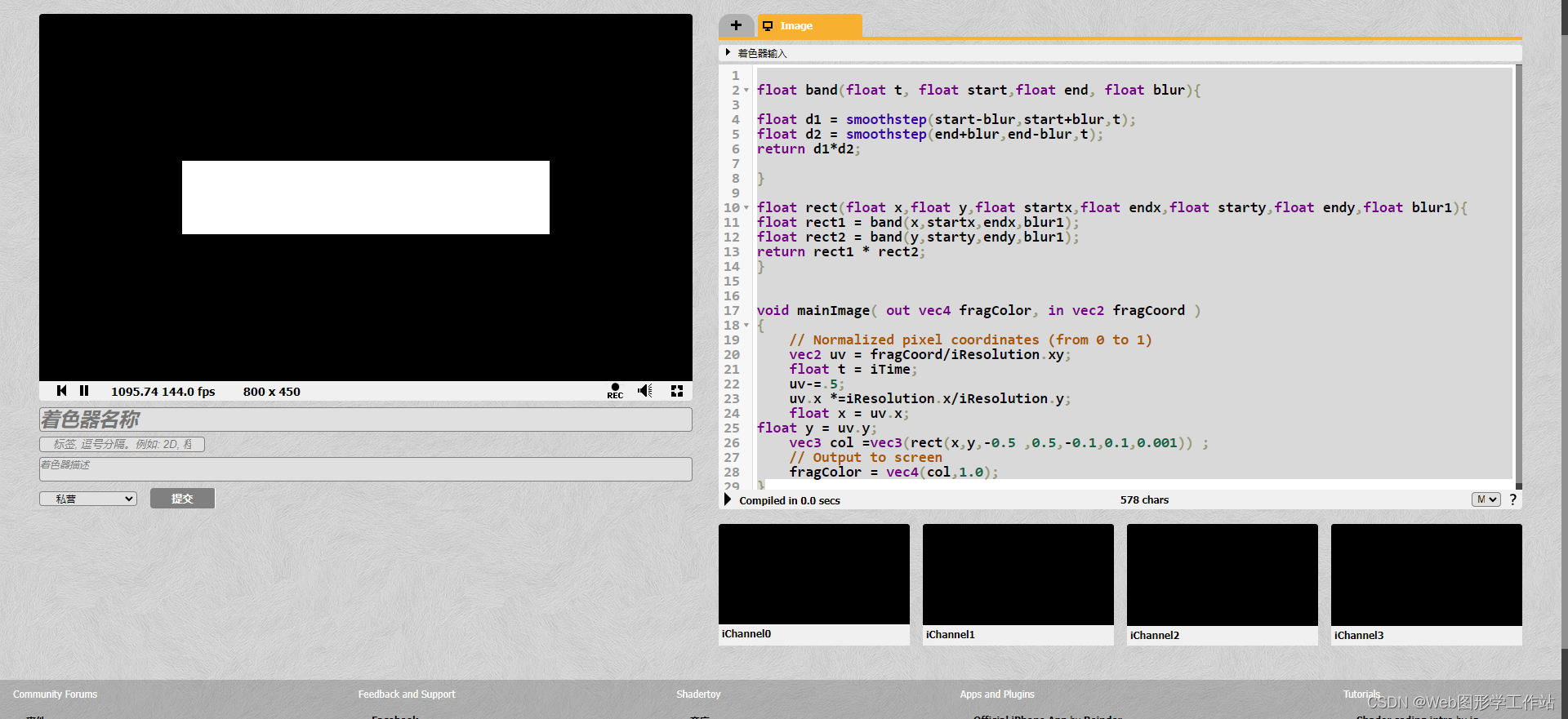Select the iChannel3 input slot
This screenshot has height=719, width=1568.
tap(1427, 575)
